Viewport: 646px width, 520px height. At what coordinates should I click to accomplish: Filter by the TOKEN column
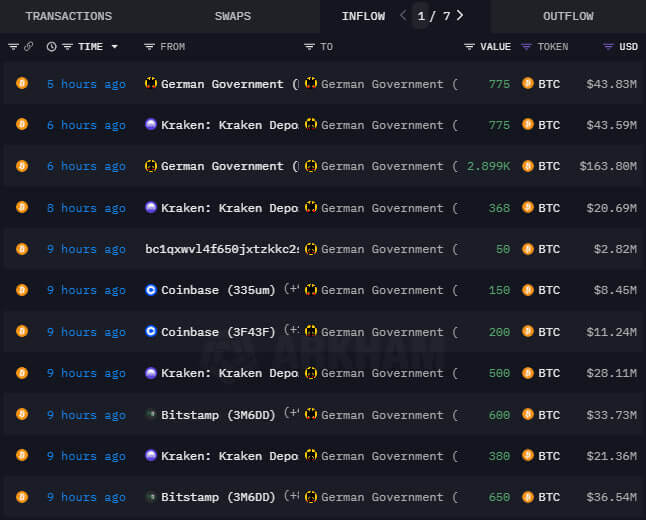point(526,47)
